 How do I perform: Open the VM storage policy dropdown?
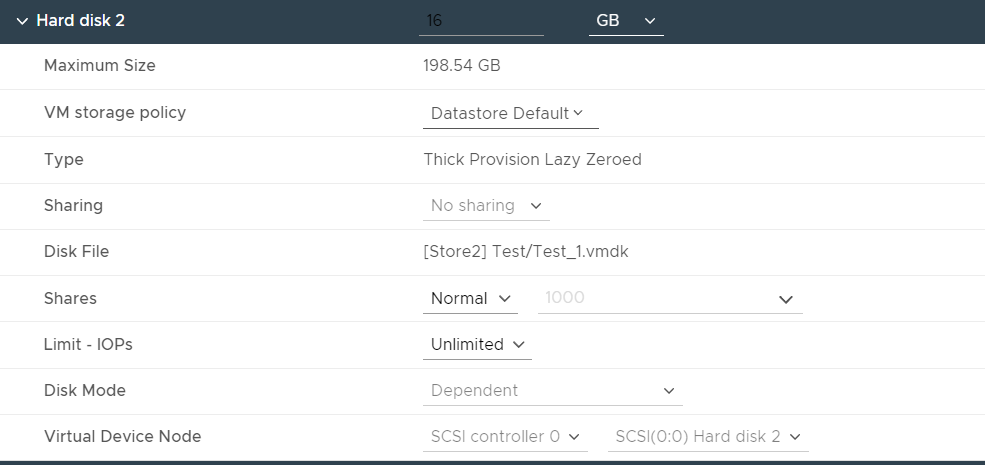(x=509, y=114)
